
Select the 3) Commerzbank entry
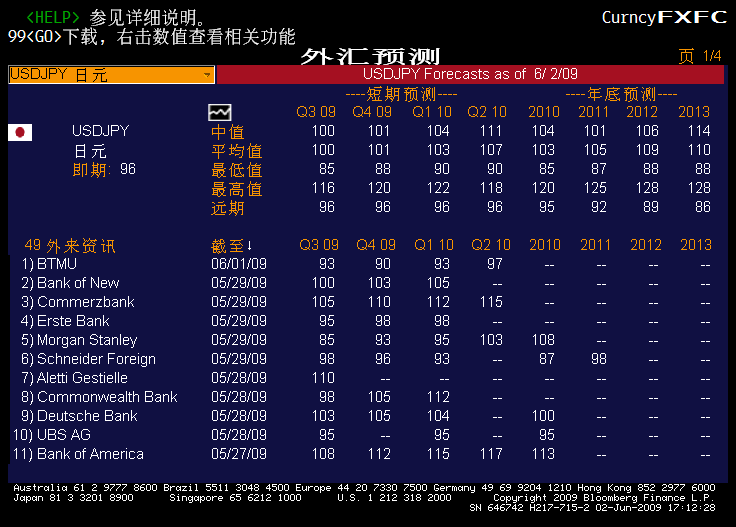[x=78, y=302]
